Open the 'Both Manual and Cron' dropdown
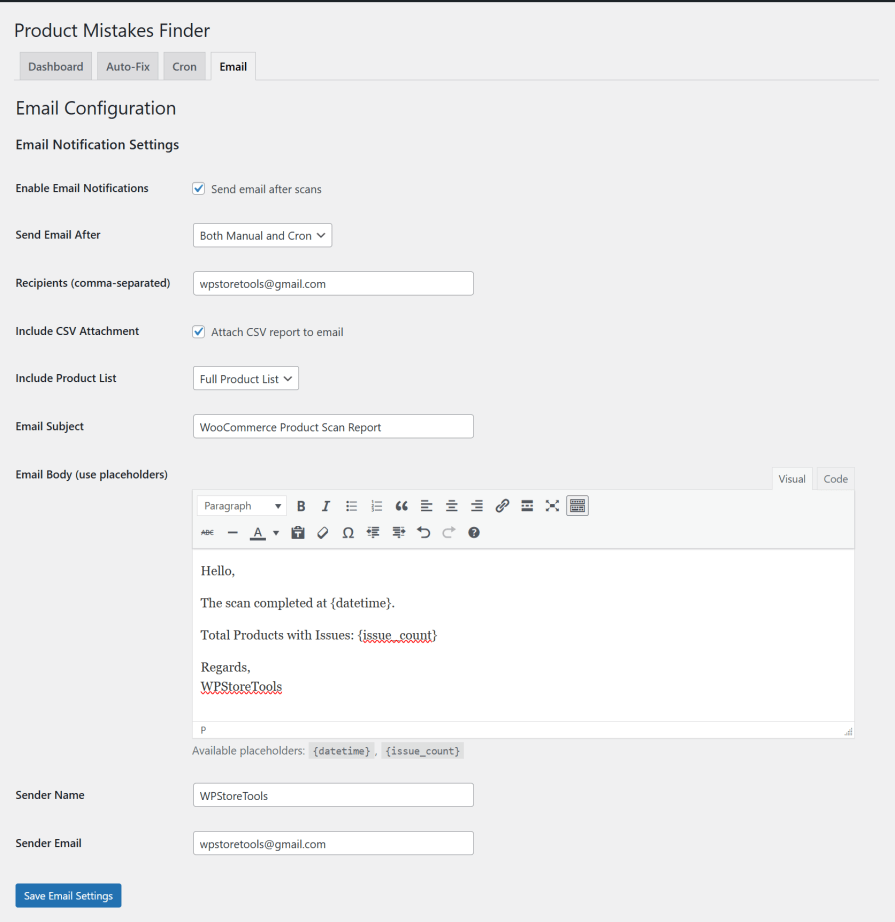Screen dimensions: 895x922 [262, 236]
